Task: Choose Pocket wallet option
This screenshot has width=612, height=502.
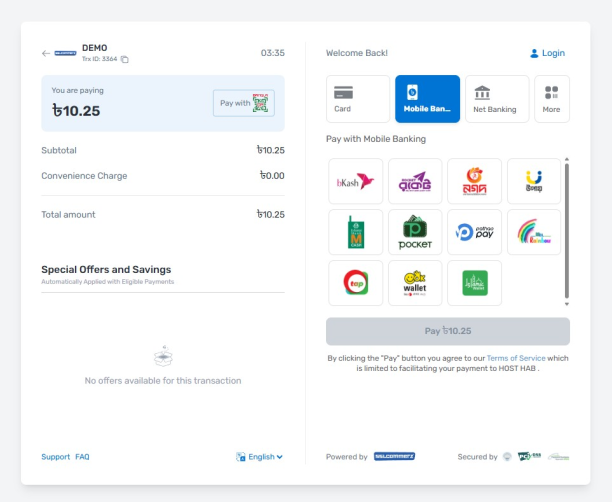Action: click(x=415, y=232)
